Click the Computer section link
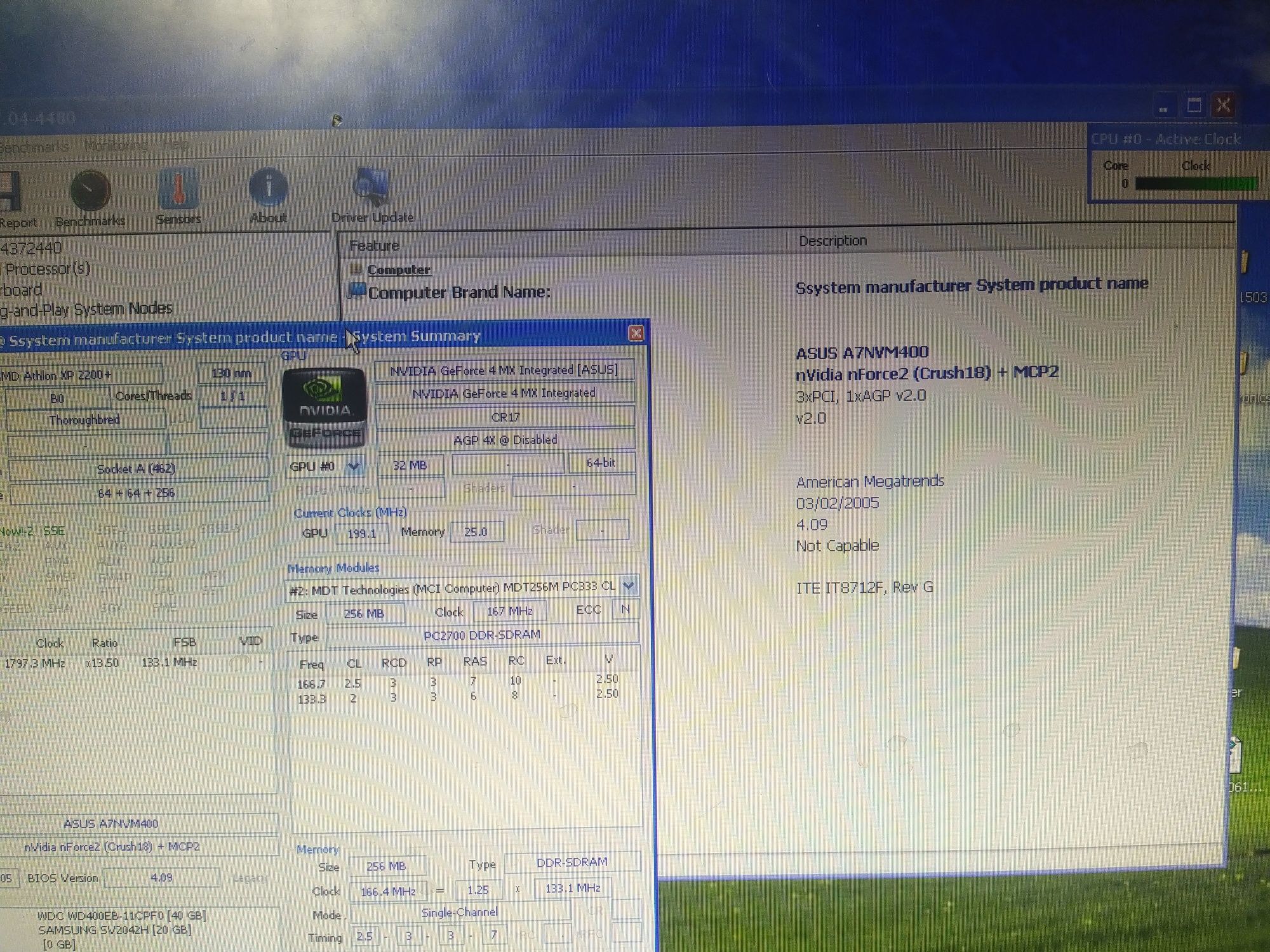Image resolution: width=1270 pixels, height=952 pixels. pos(399,269)
